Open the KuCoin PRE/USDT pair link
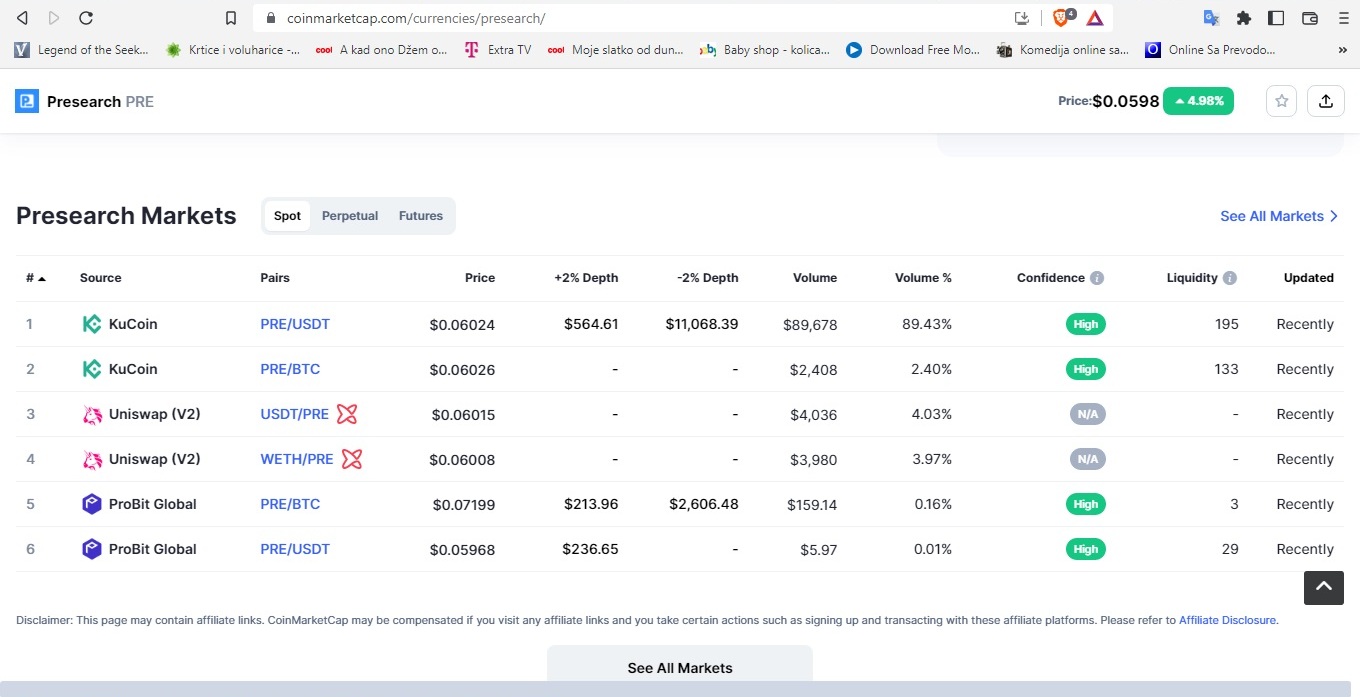Viewport: 1360px width, 697px height. pos(295,324)
